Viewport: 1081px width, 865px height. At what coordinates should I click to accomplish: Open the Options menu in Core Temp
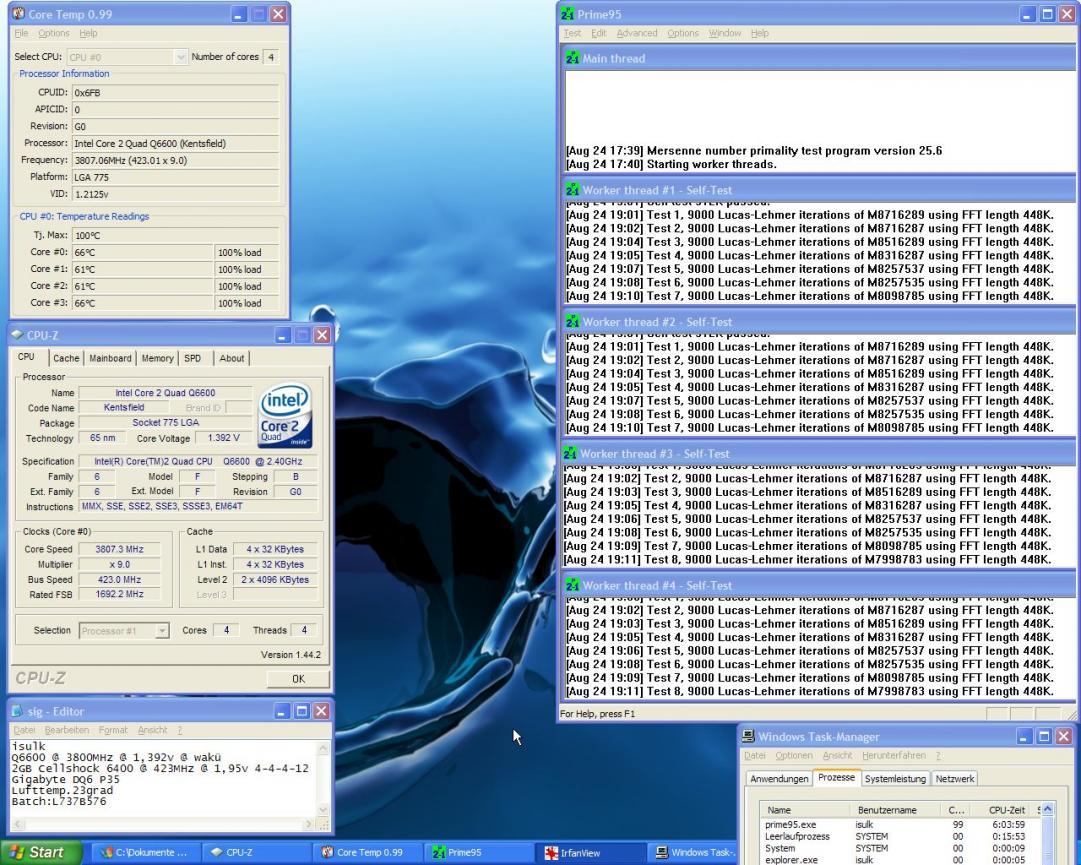click(54, 33)
